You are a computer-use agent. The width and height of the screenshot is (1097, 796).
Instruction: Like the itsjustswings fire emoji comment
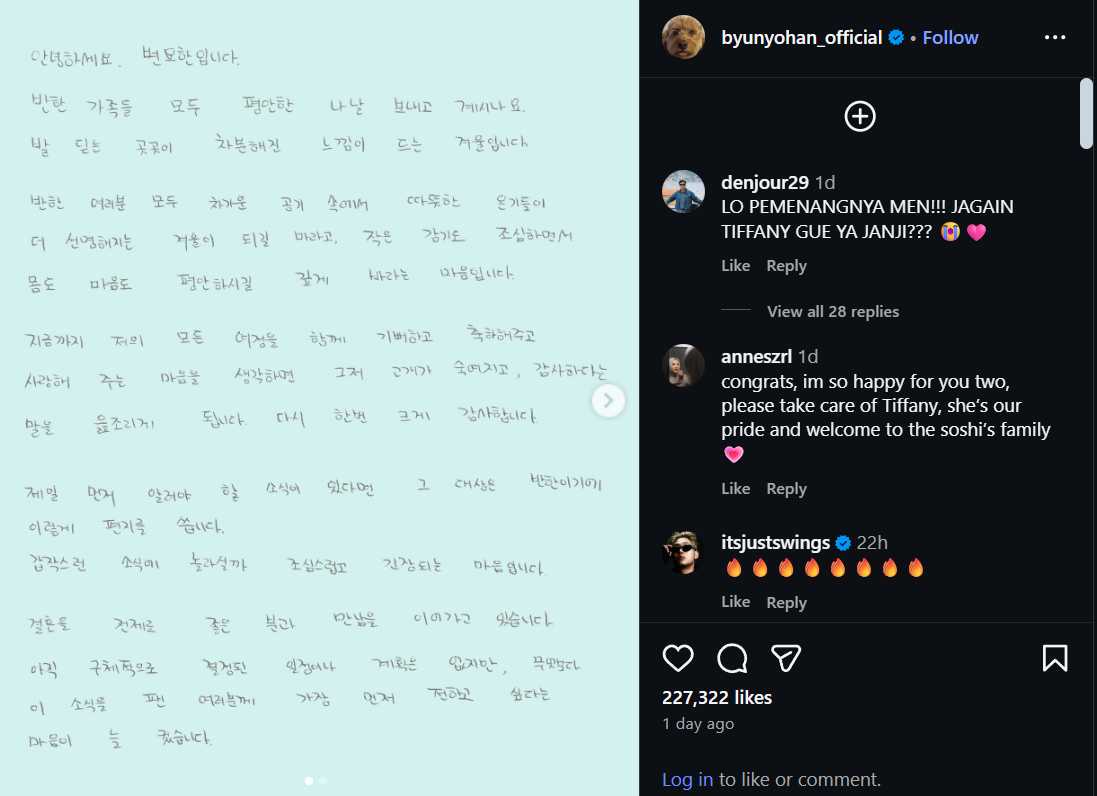click(x=735, y=602)
